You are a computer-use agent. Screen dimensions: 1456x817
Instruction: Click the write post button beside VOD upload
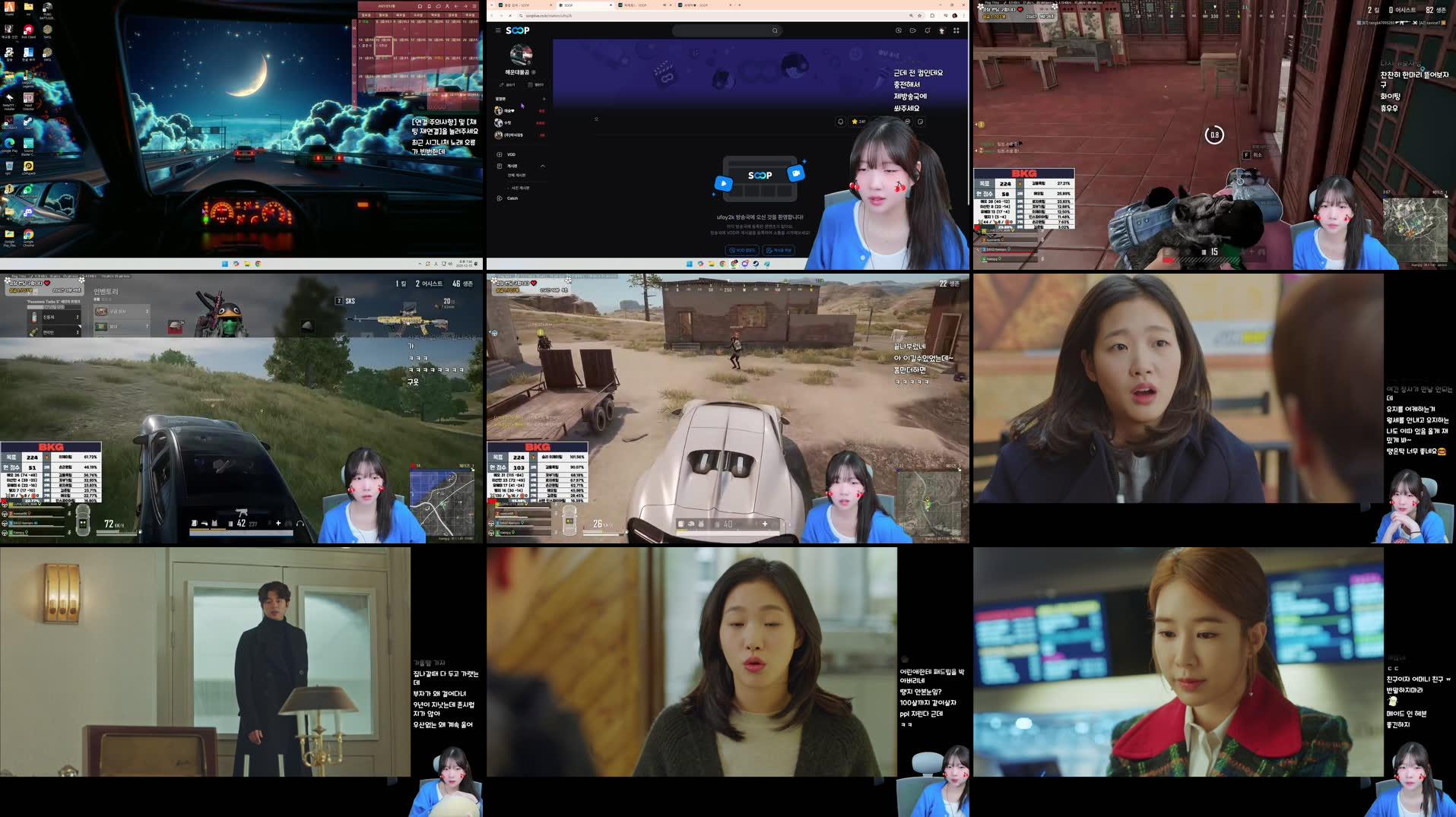click(779, 250)
